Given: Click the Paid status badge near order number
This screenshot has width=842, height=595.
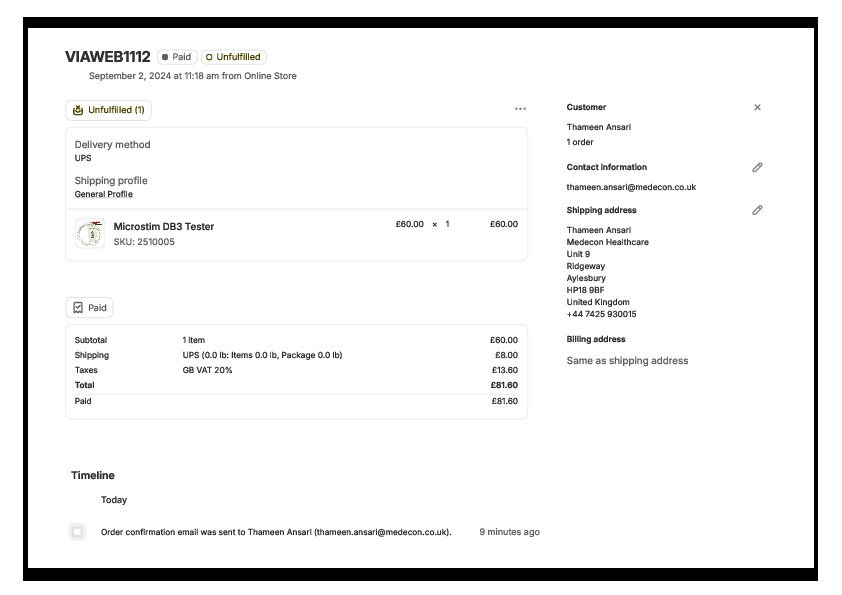Looking at the screenshot, I should [177, 57].
